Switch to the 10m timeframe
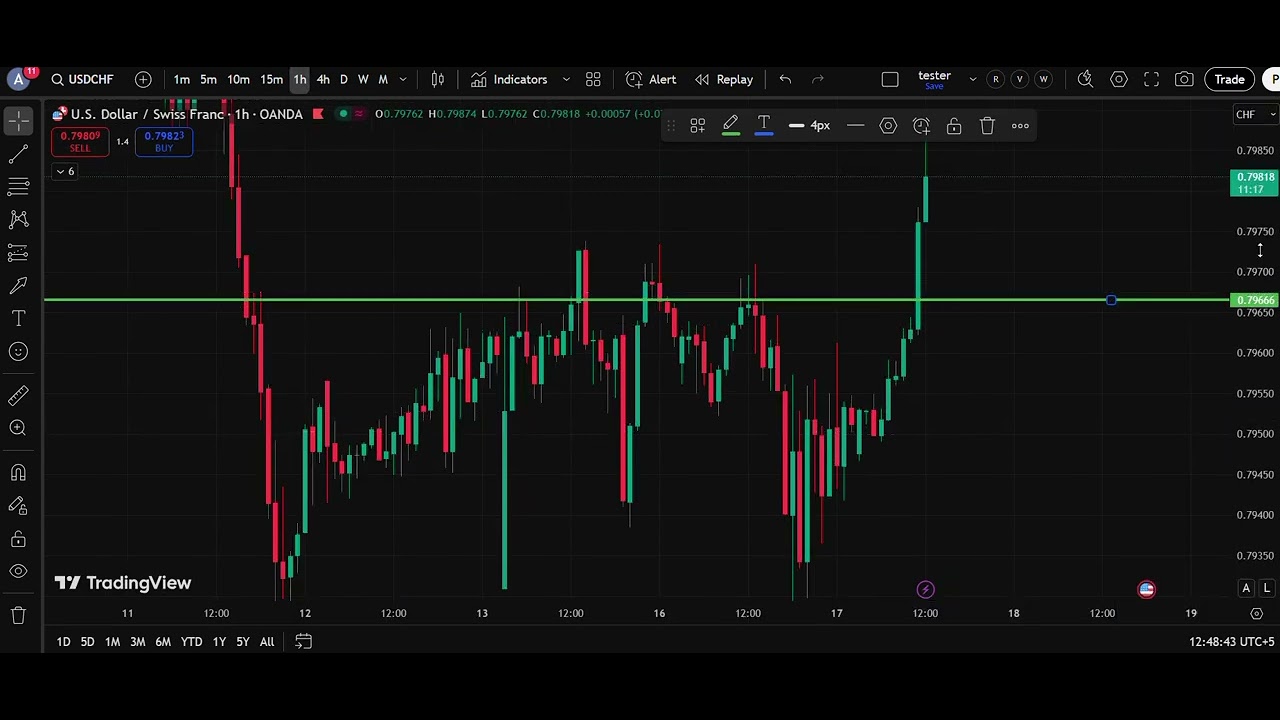The width and height of the screenshot is (1280, 720). (238, 80)
